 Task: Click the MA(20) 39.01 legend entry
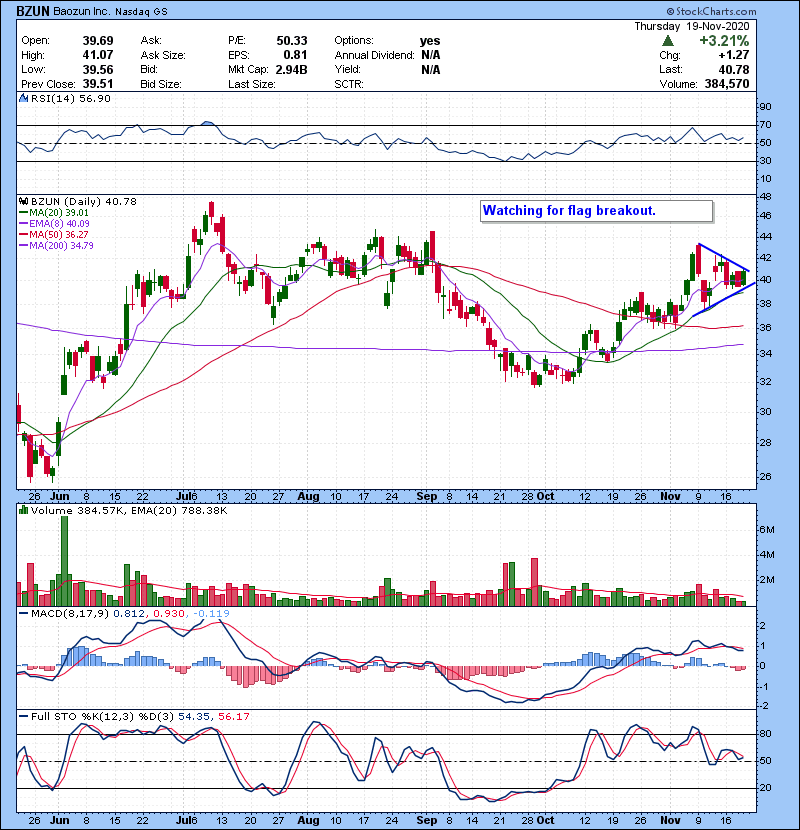(x=54, y=212)
